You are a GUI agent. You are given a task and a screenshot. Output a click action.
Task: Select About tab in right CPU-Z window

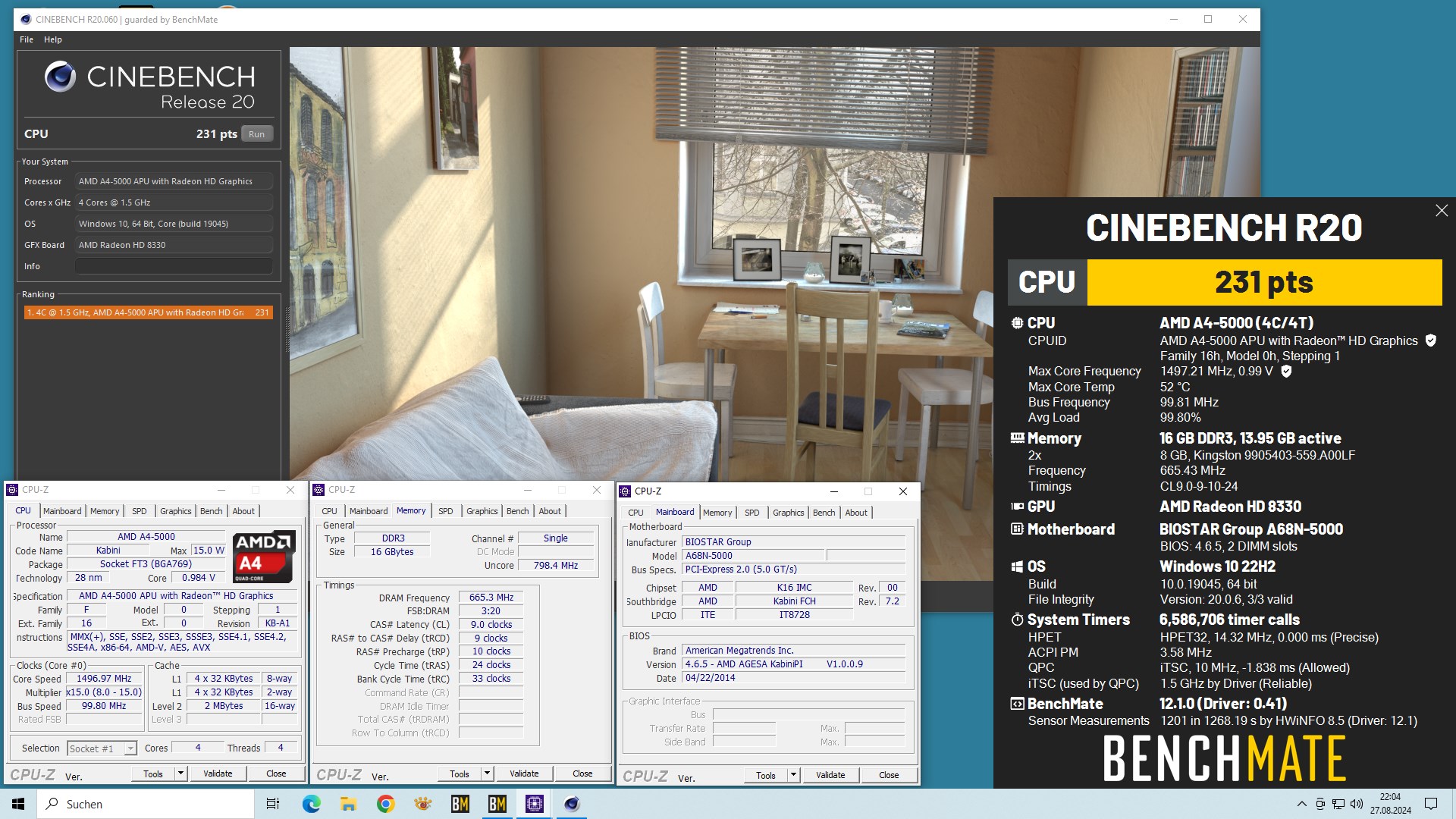pos(856,513)
